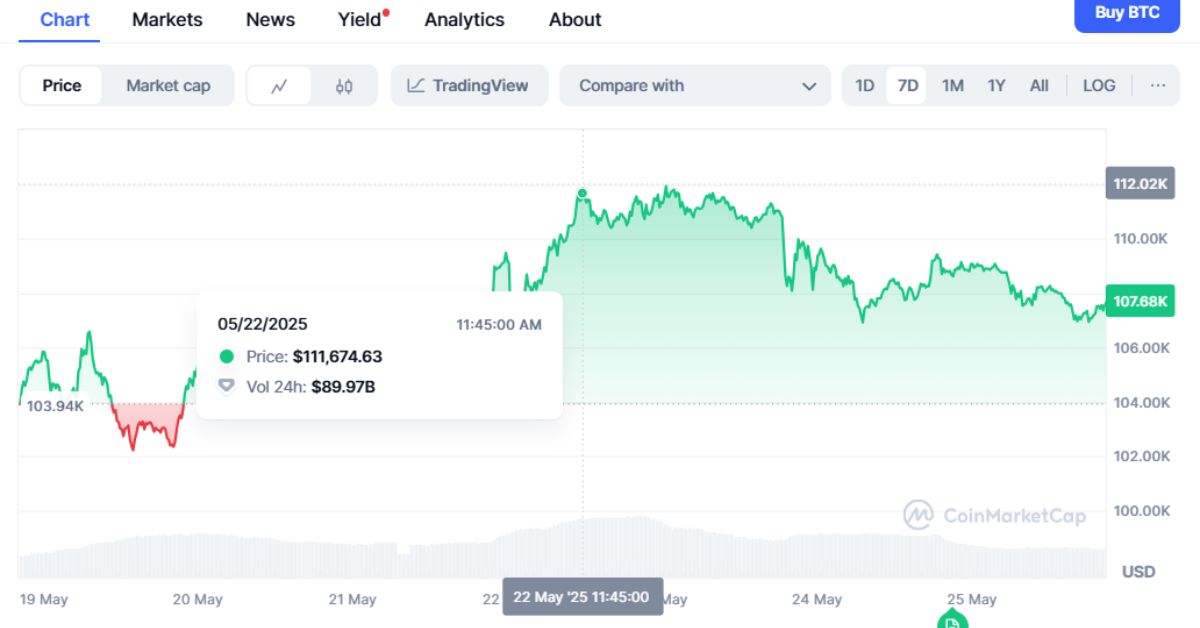The height and width of the screenshot is (628, 1200).
Task: Open the Markets tab
Action: pos(167,20)
